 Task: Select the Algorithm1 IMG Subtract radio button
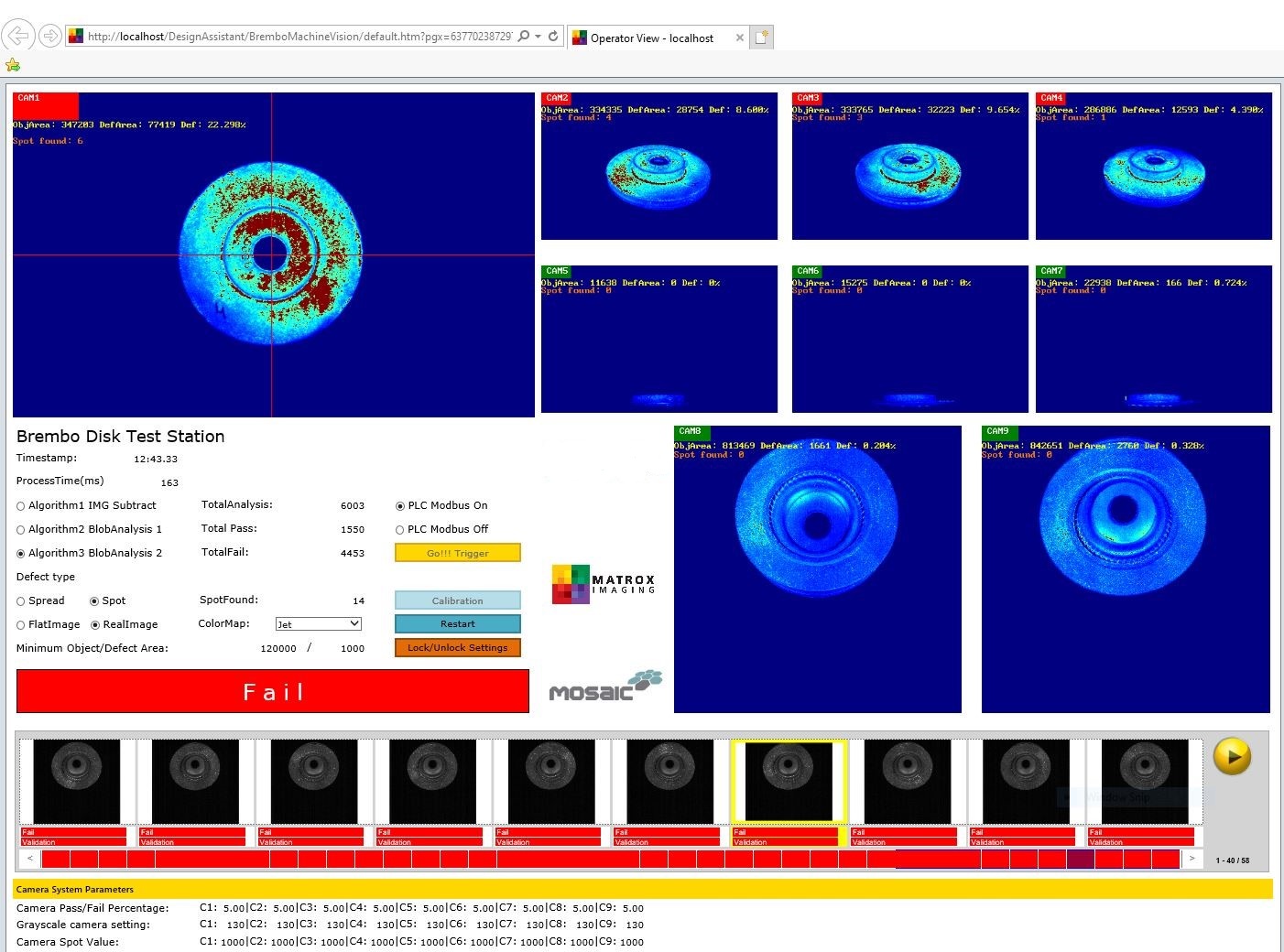coord(20,505)
